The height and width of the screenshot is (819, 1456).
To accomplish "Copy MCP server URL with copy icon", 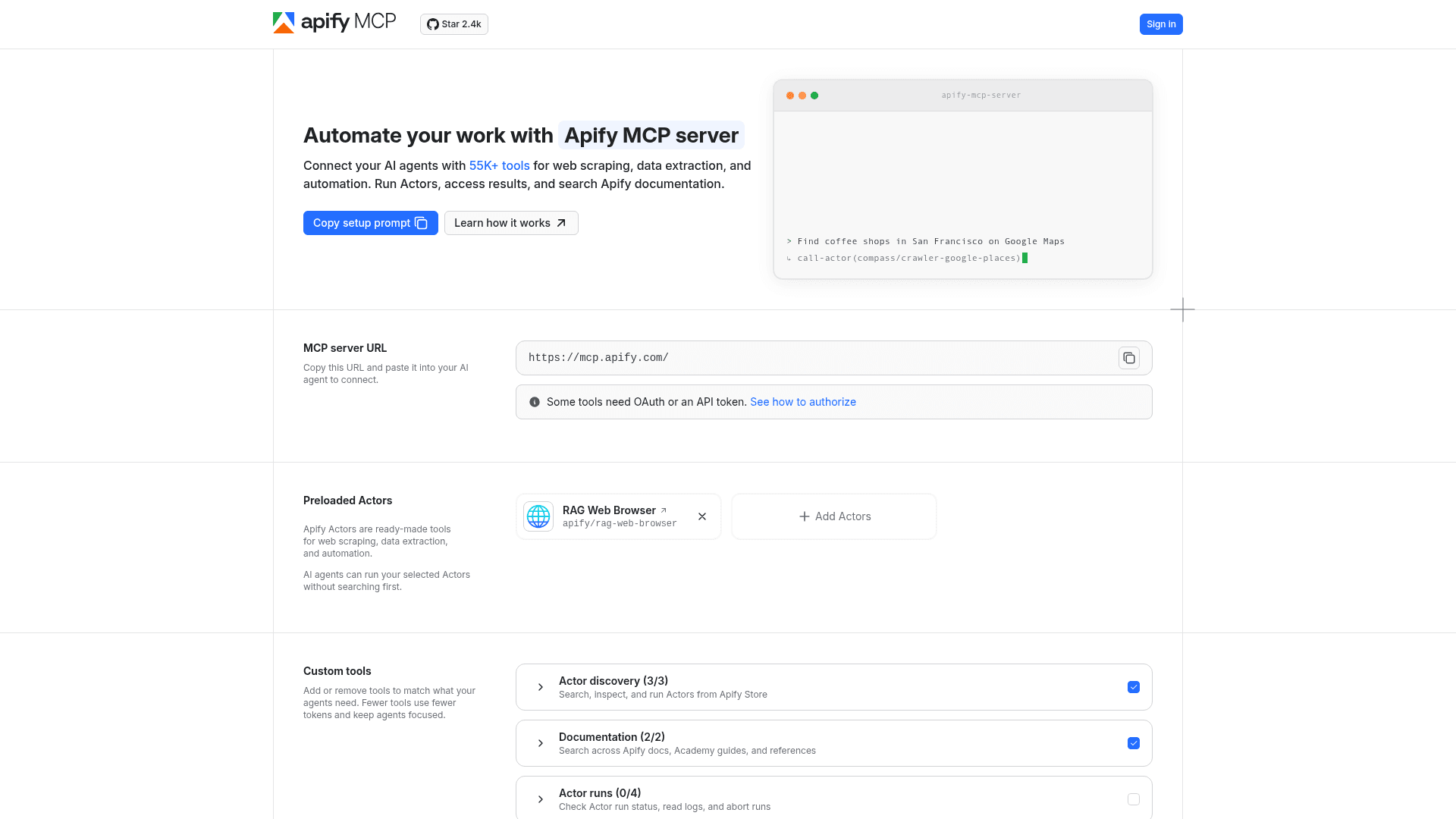I will pos(1129,358).
